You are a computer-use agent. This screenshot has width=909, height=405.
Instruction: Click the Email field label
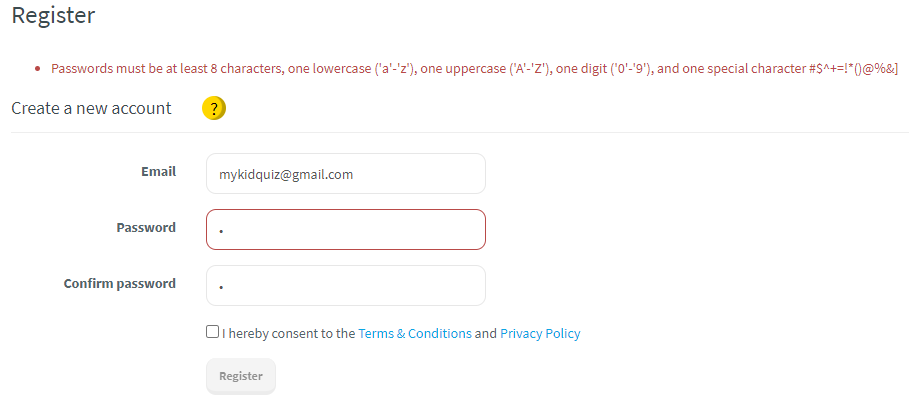158,171
